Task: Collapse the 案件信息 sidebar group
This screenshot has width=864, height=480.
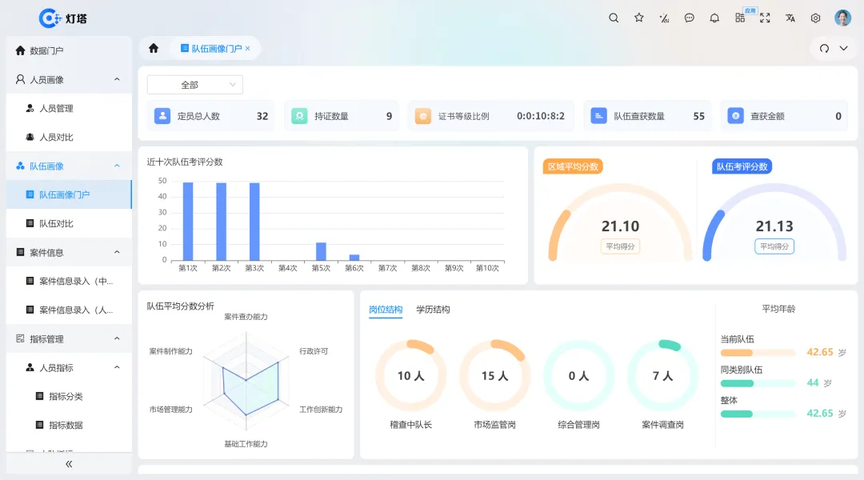Action: click(117, 252)
